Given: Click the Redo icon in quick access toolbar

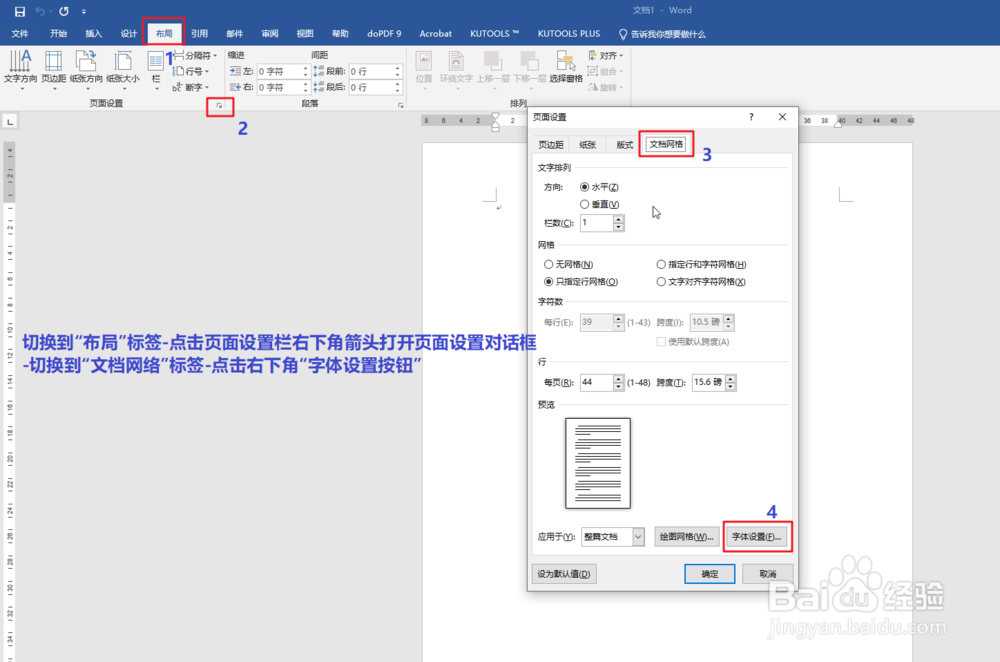Looking at the screenshot, I should (x=64, y=11).
